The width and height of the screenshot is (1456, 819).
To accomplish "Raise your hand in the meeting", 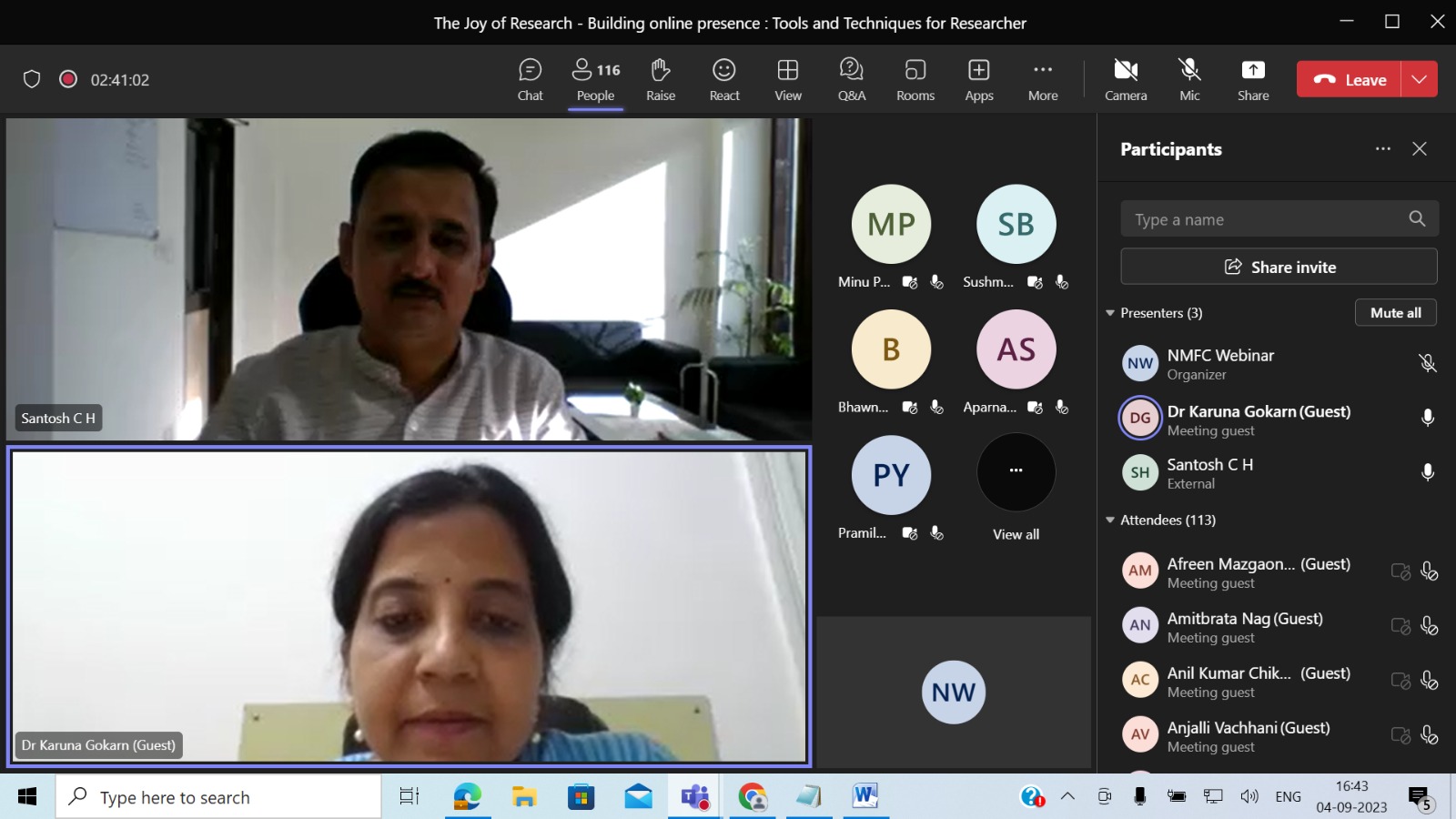I will click(x=661, y=80).
